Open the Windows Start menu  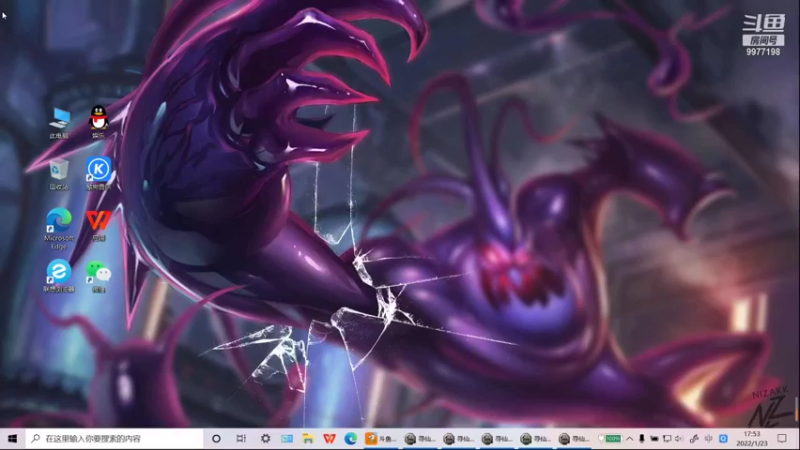pyautogui.click(x=13, y=439)
